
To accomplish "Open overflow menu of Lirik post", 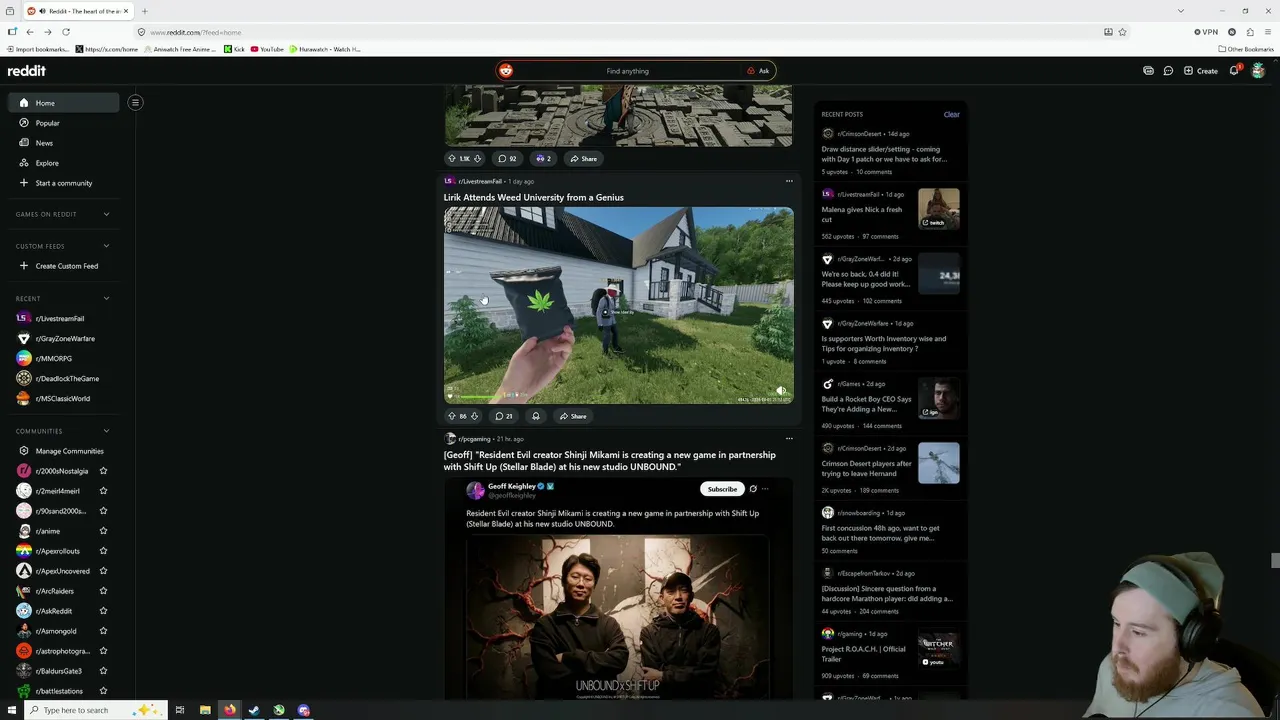I will click(x=789, y=181).
